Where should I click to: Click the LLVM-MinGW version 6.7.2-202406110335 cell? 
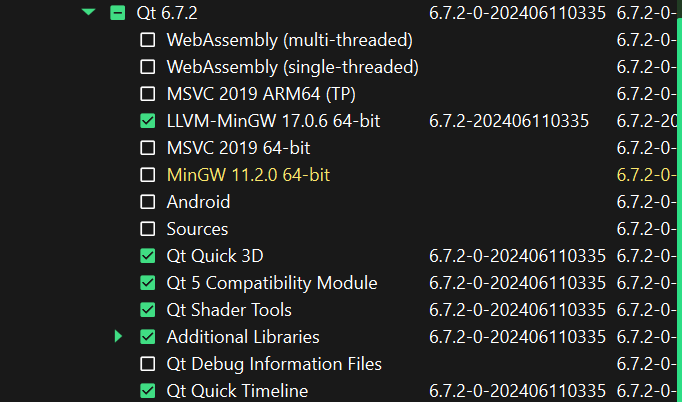[x=508, y=121]
